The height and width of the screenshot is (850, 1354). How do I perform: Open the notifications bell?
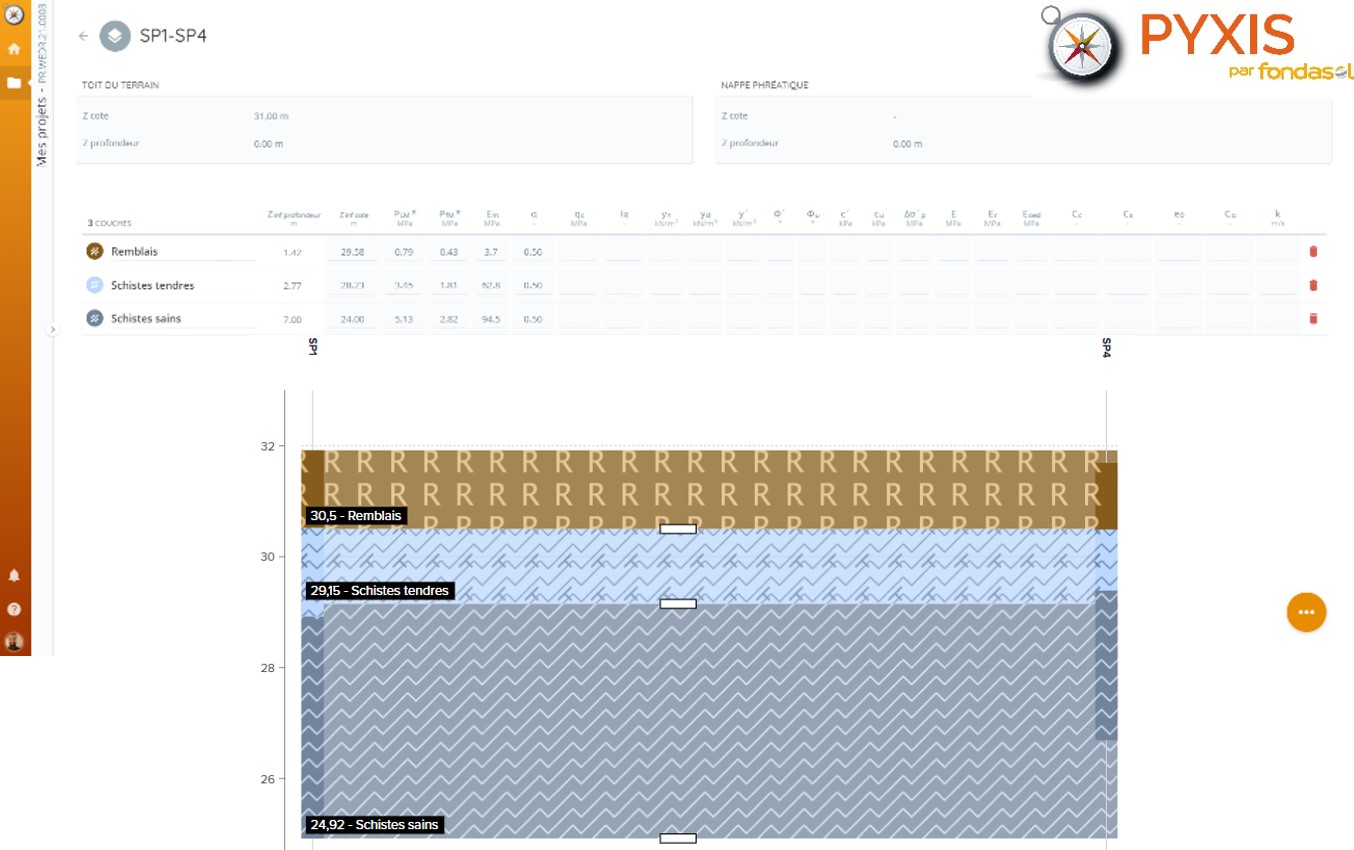(14, 576)
